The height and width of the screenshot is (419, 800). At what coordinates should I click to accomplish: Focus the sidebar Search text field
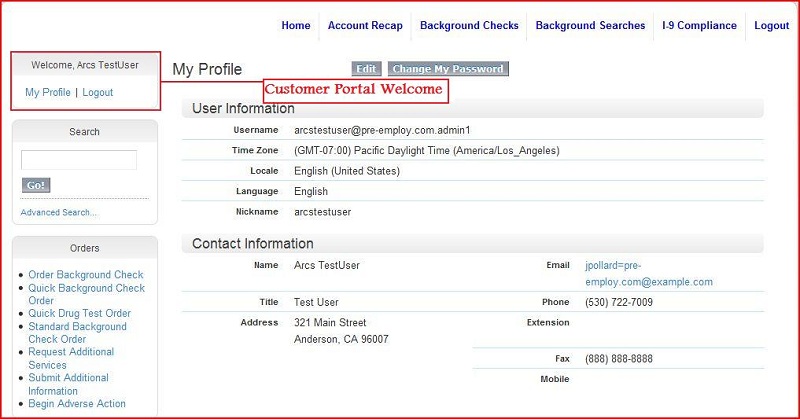[79, 160]
